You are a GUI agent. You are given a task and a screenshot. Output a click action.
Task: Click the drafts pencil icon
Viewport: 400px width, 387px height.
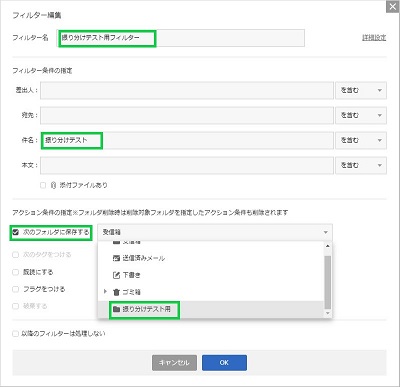(x=116, y=275)
